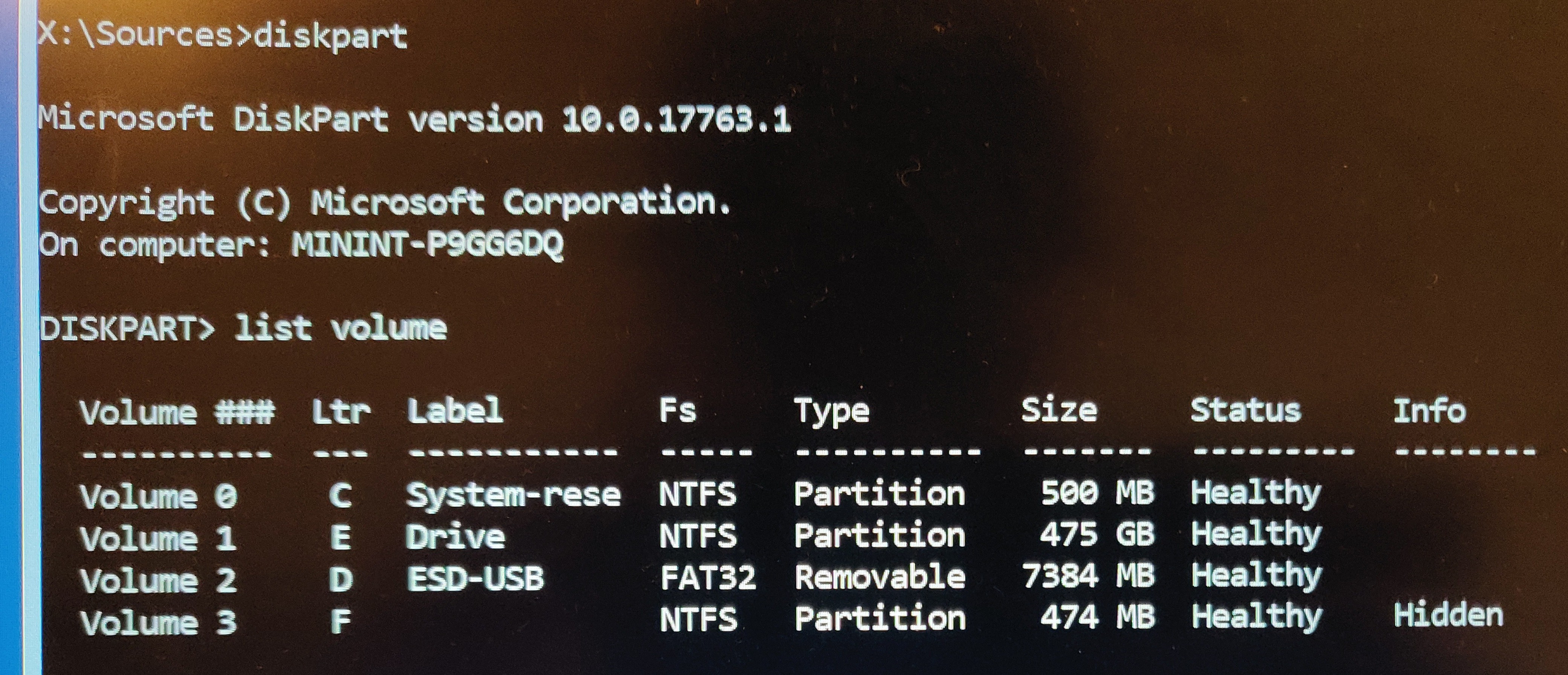1568x675 pixels.
Task: Click the 'Type' column header
Action: (x=832, y=412)
